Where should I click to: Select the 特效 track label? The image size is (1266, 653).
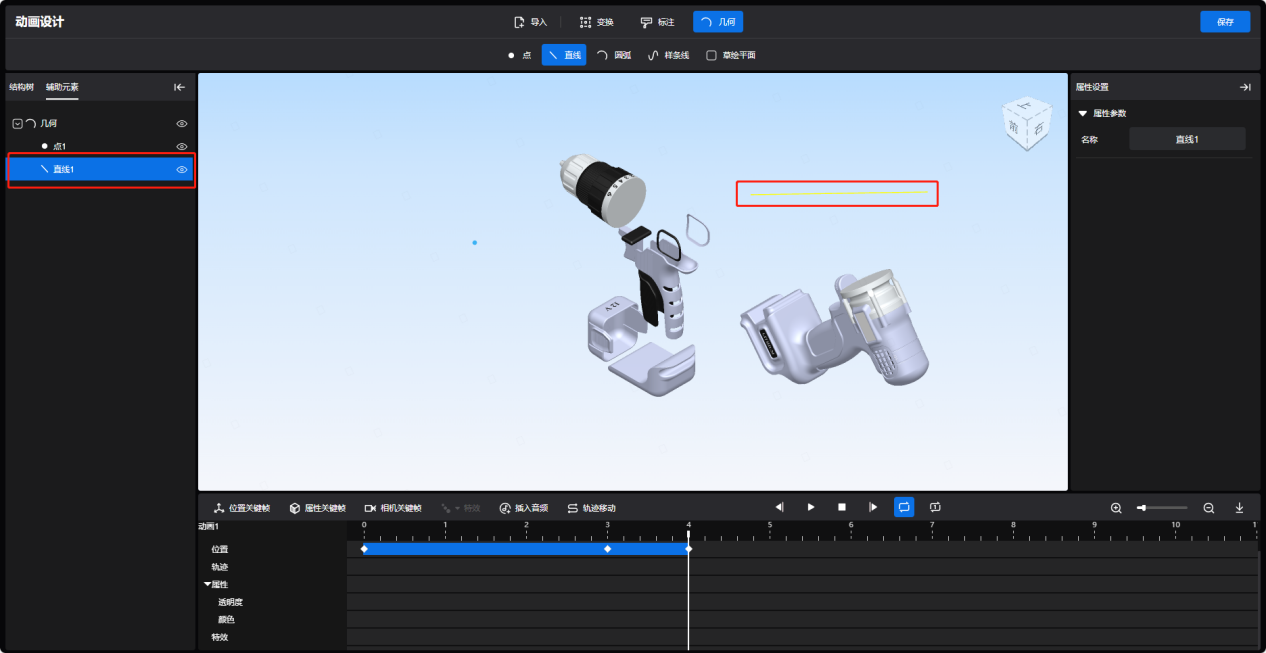(219, 637)
